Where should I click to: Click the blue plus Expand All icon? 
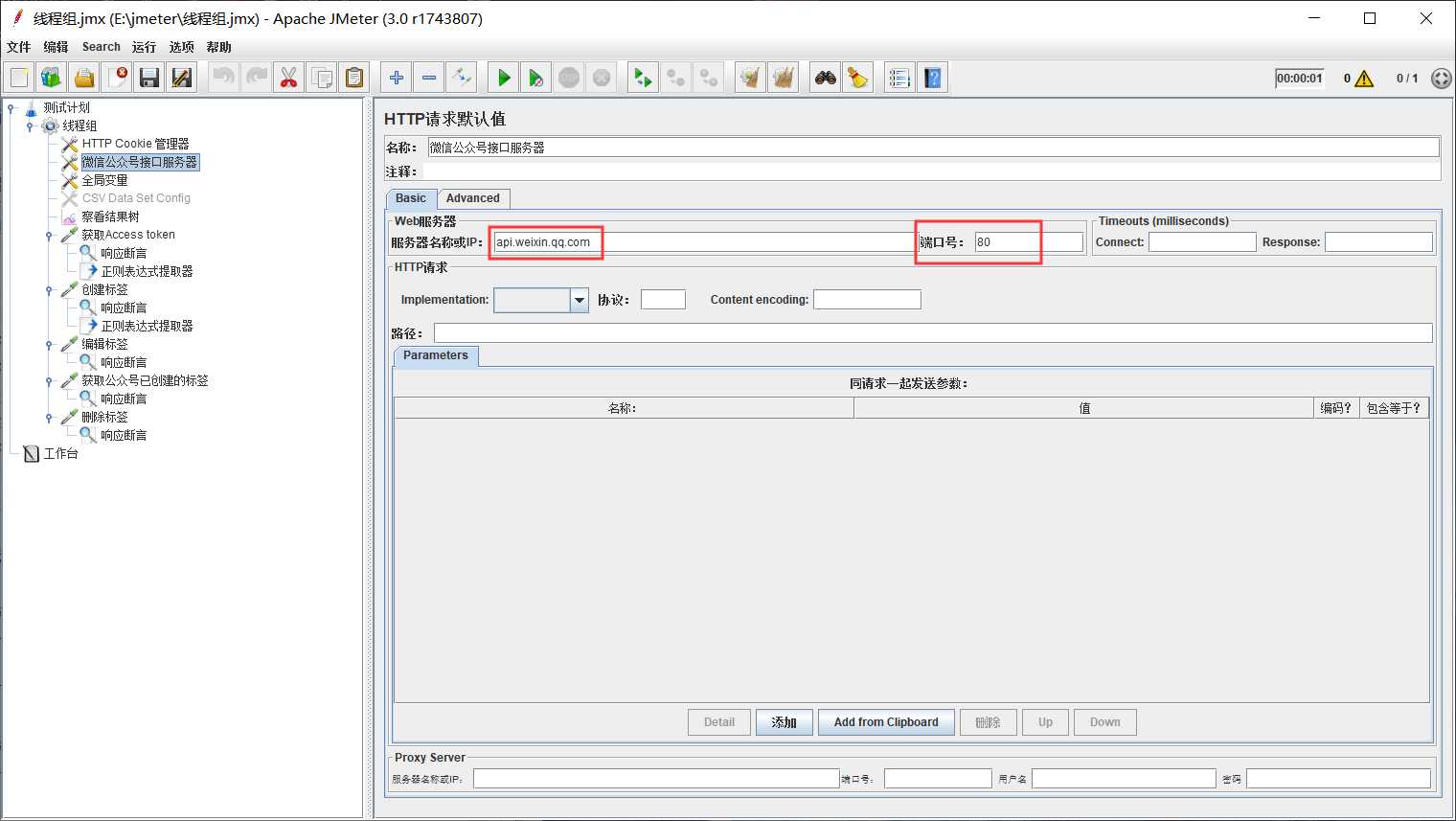point(396,78)
